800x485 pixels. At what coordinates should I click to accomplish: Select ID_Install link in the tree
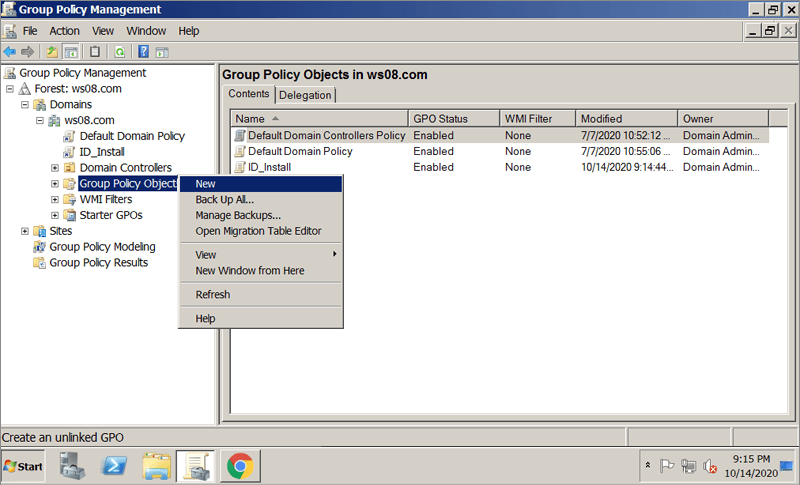tap(102, 152)
